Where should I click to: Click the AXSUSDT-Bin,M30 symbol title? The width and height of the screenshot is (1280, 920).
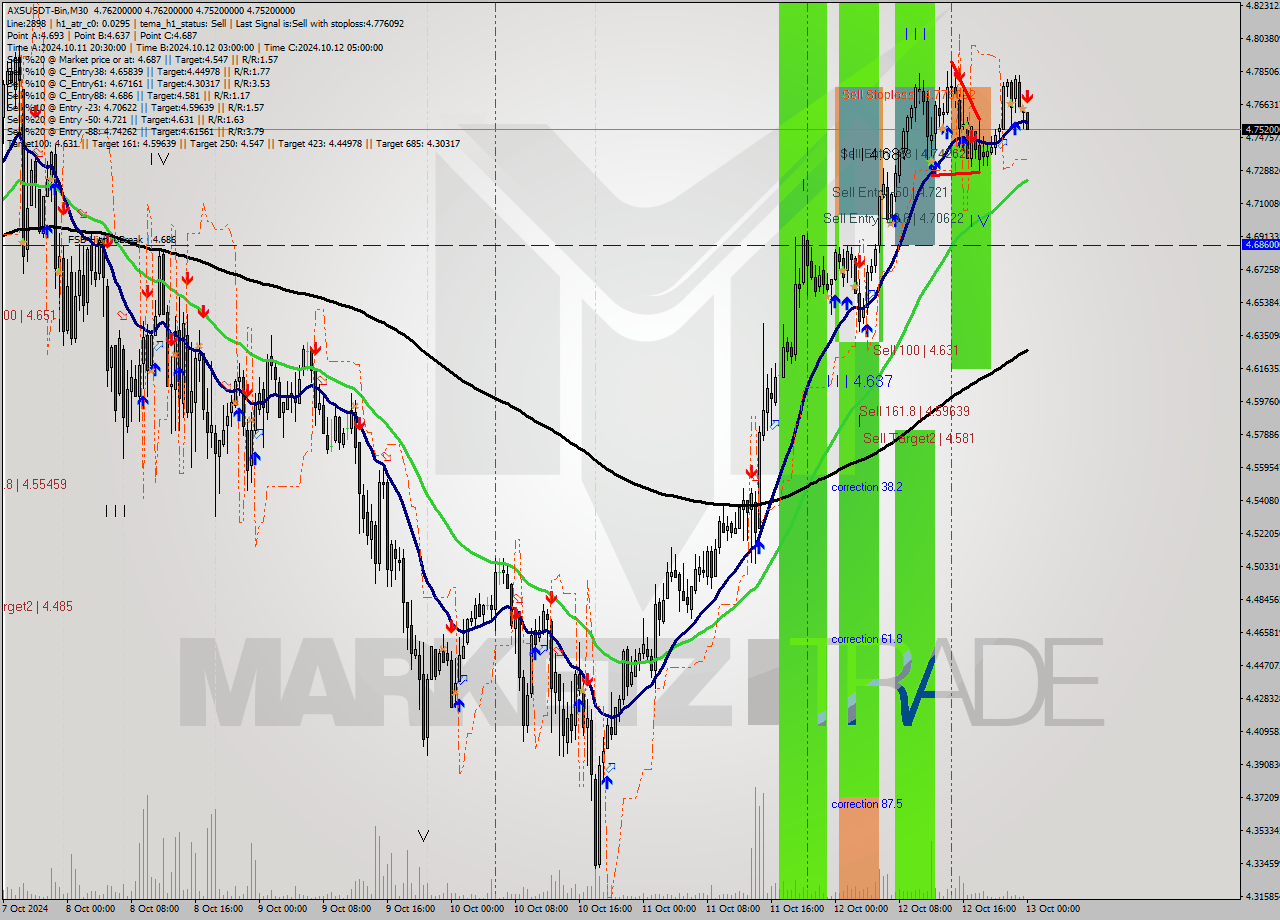click(48, 10)
